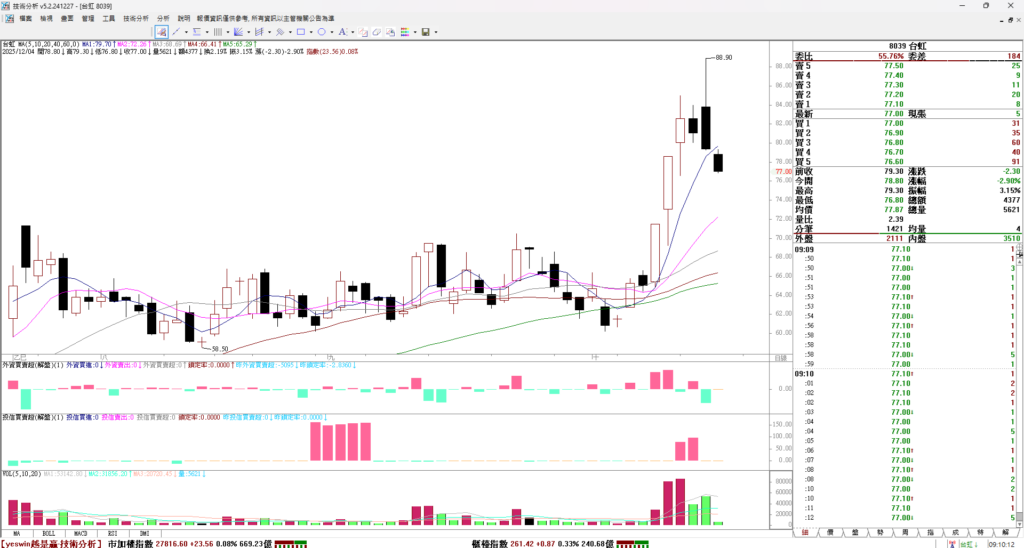Open the 檔案 menu
1024x548 pixels.
coord(25,18)
